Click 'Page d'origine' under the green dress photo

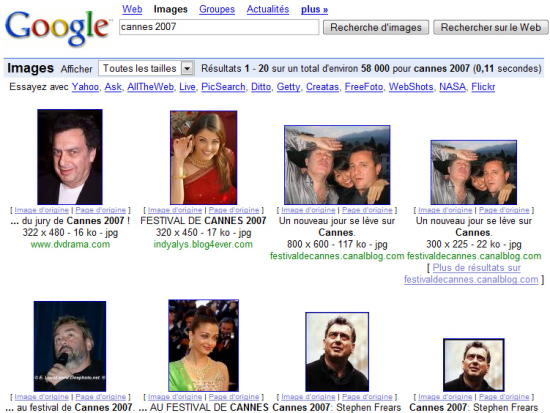pos(234,397)
